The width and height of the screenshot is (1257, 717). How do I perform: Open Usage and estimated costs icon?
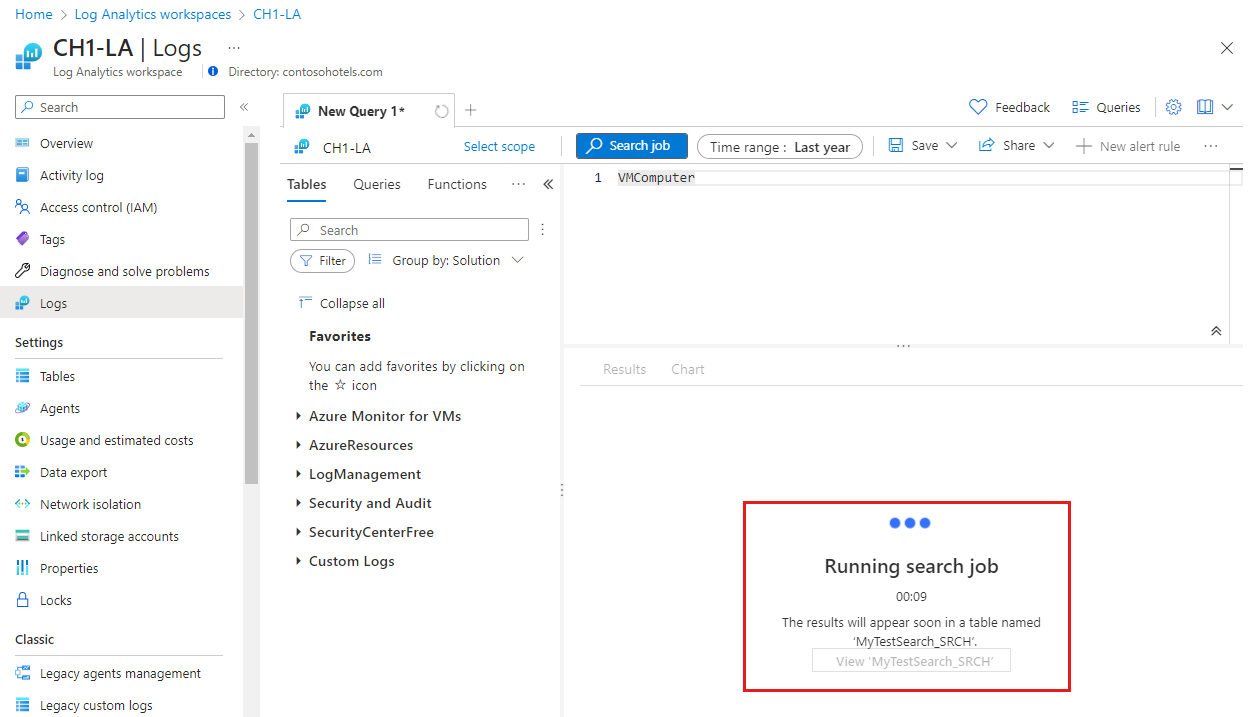coord(22,440)
